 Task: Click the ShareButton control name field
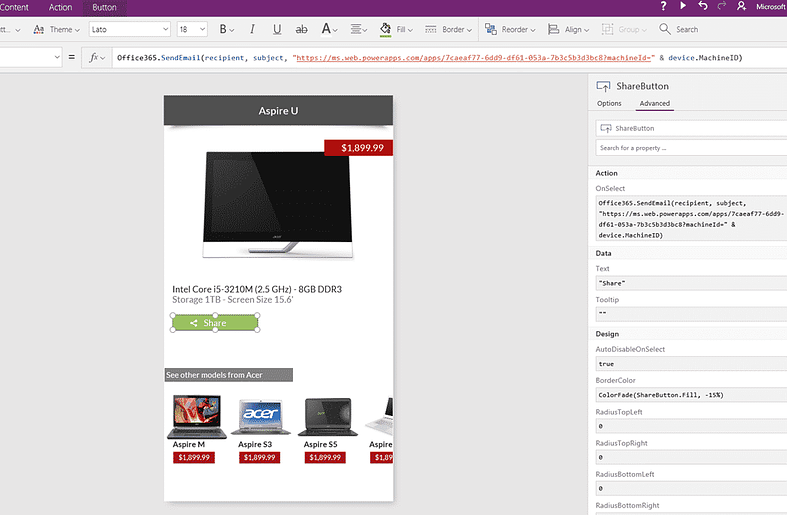[x=691, y=128]
